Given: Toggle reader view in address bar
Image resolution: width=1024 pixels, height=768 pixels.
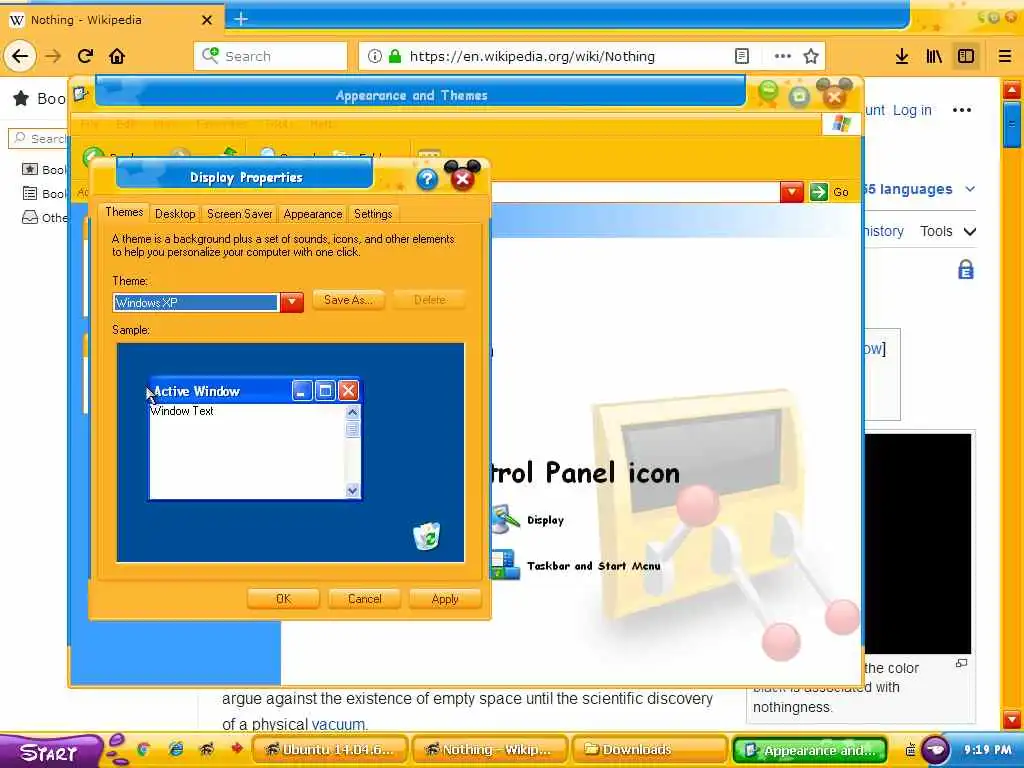Looking at the screenshot, I should coord(742,56).
